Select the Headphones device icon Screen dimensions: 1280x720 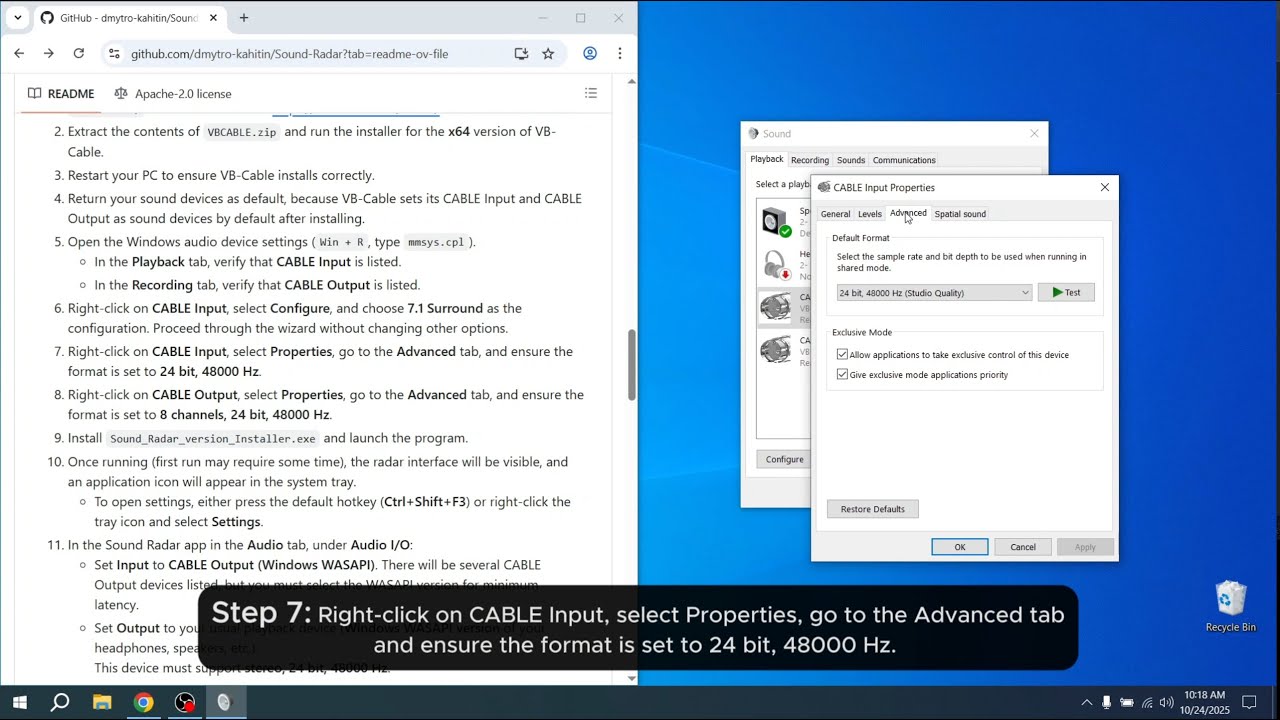pyautogui.click(x=776, y=265)
